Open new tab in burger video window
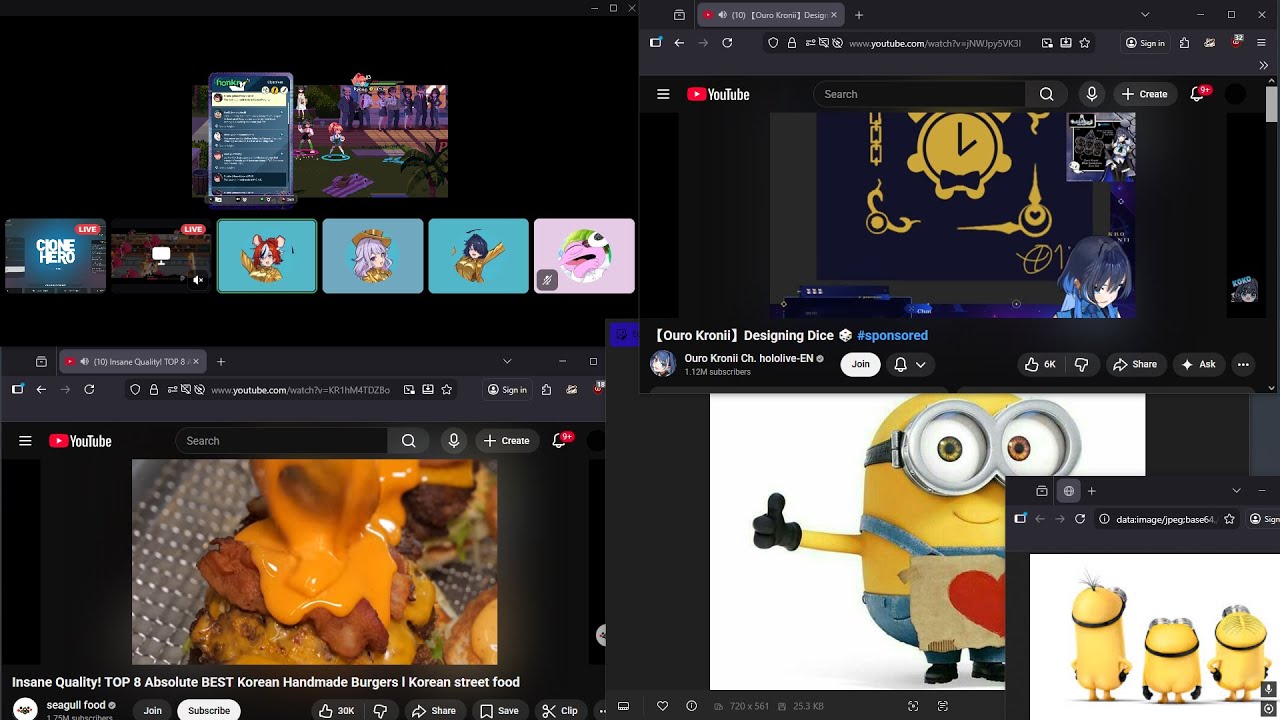The image size is (1280, 720). [221, 361]
